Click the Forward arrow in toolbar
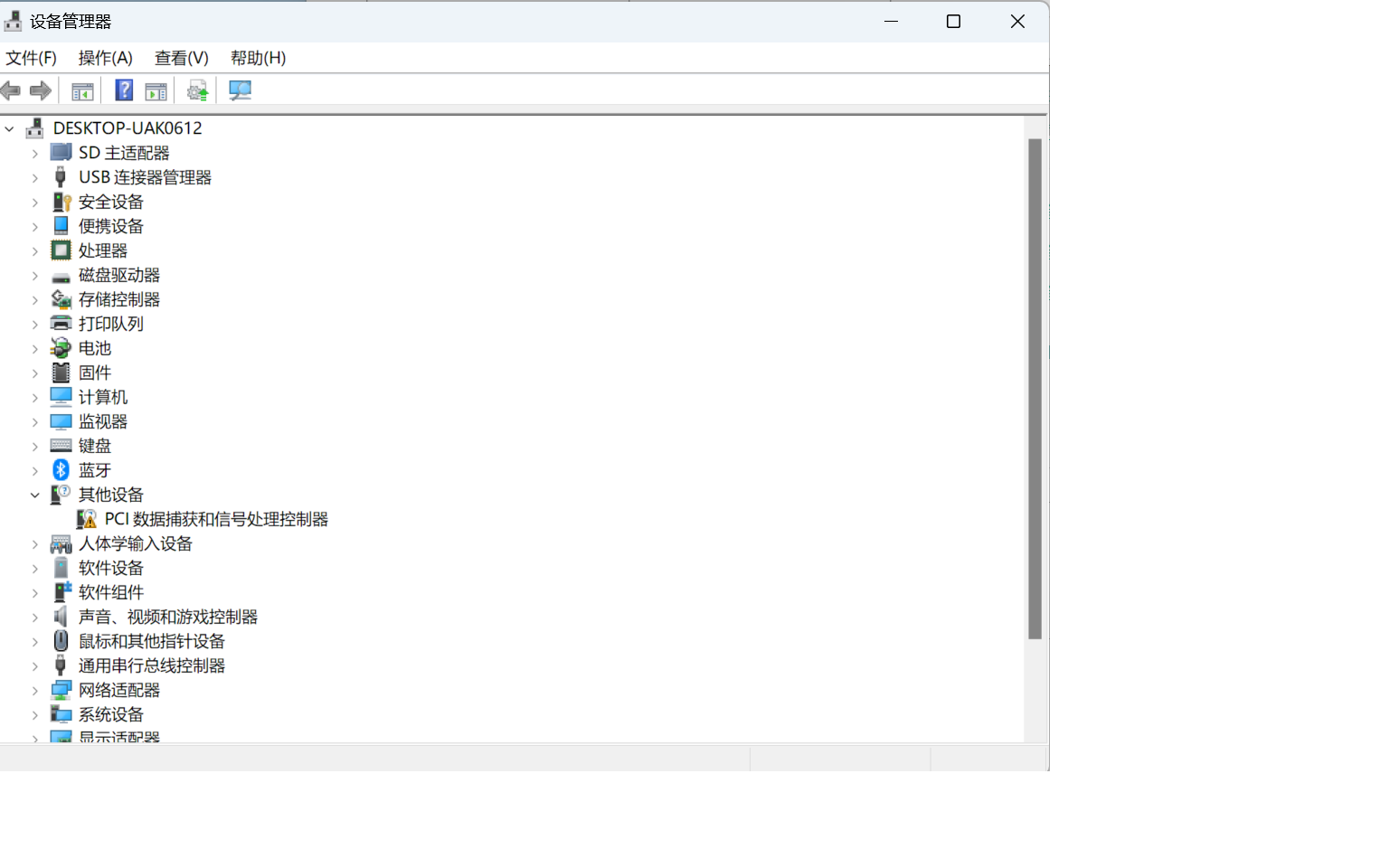Viewport: 1389px width, 868px height. click(x=41, y=90)
